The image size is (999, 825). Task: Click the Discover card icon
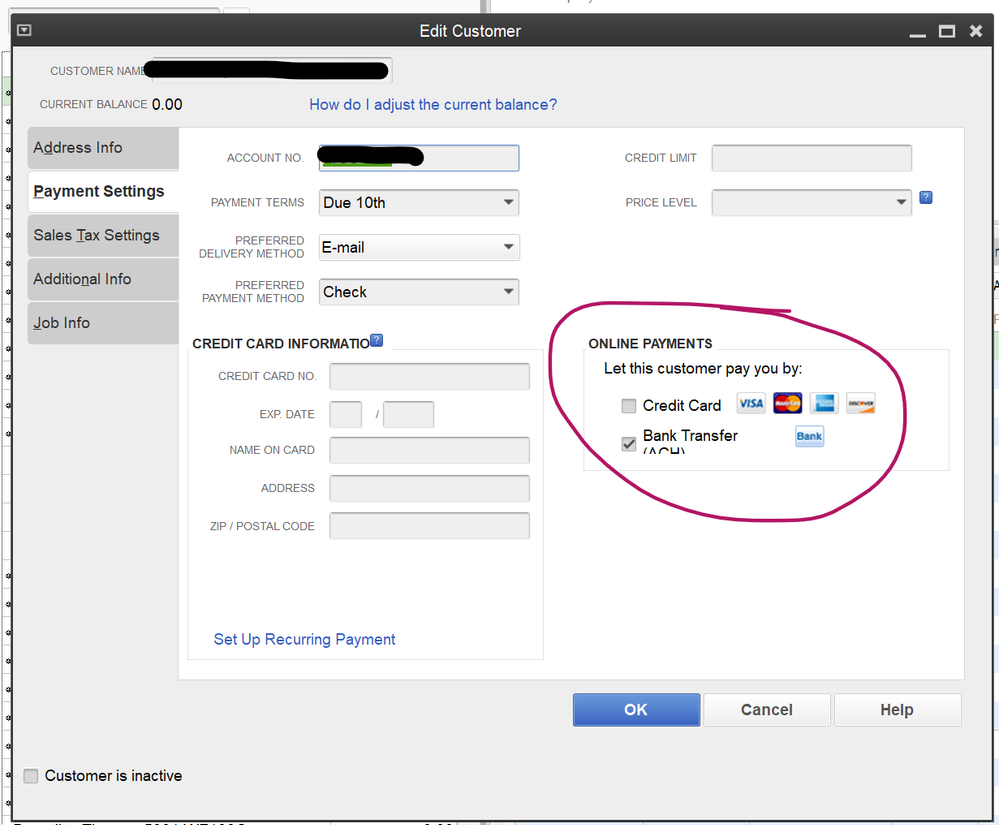pyautogui.click(x=861, y=403)
